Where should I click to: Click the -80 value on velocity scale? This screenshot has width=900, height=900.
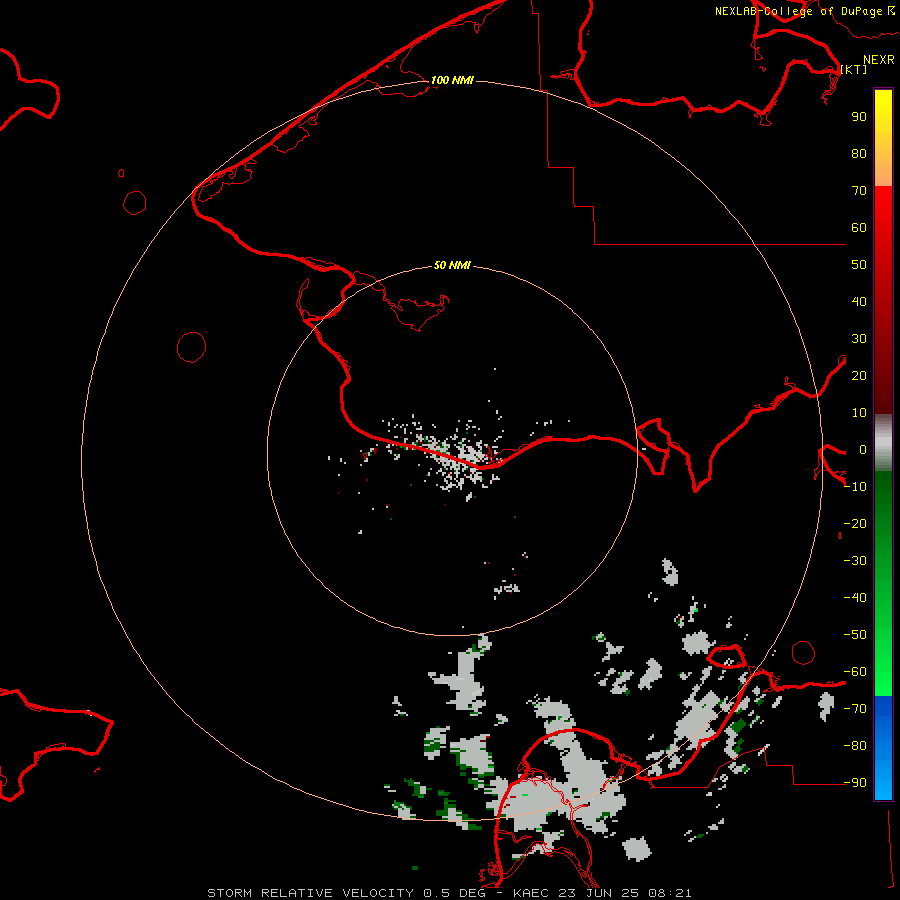point(855,746)
